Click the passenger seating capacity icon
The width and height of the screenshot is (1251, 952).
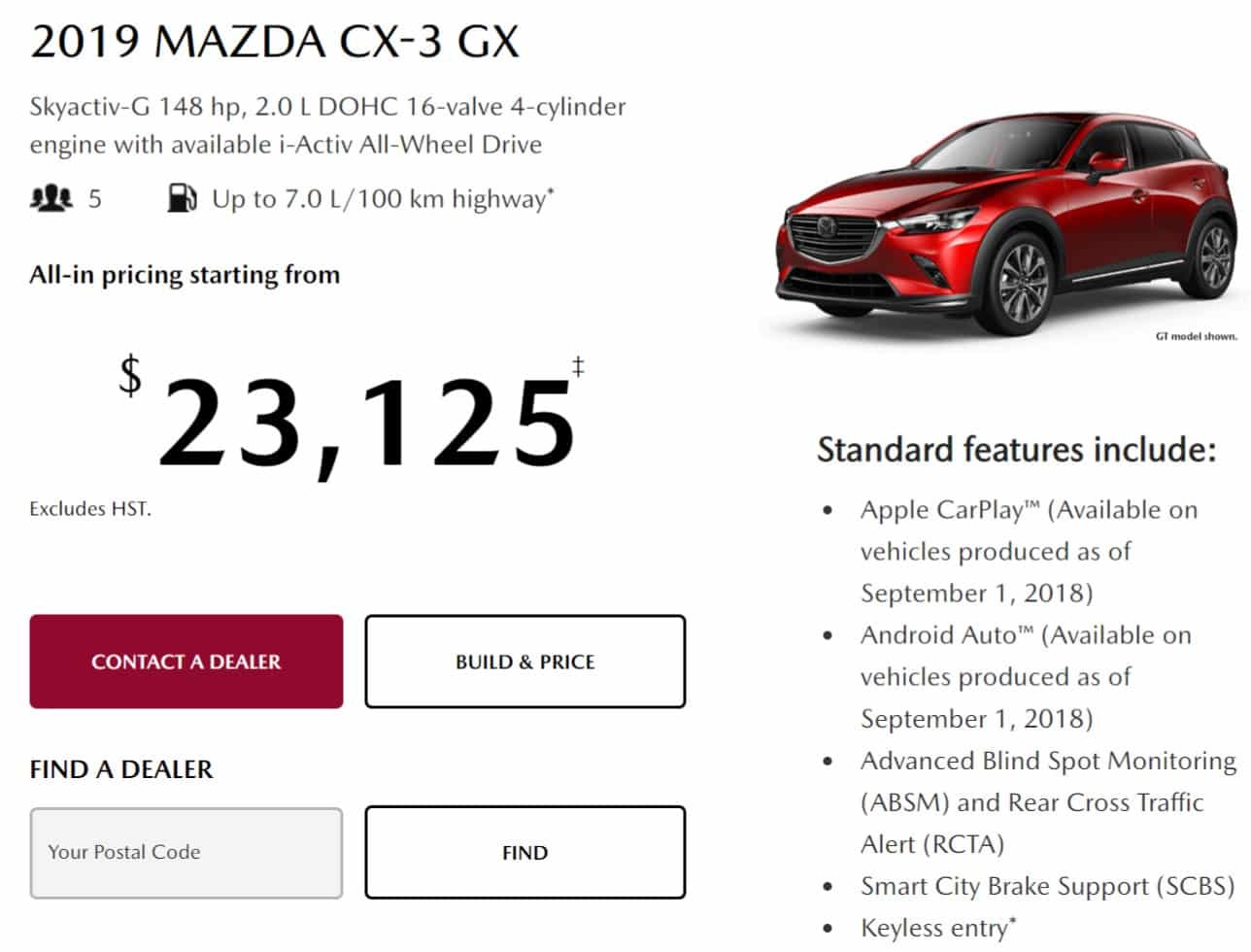51,198
